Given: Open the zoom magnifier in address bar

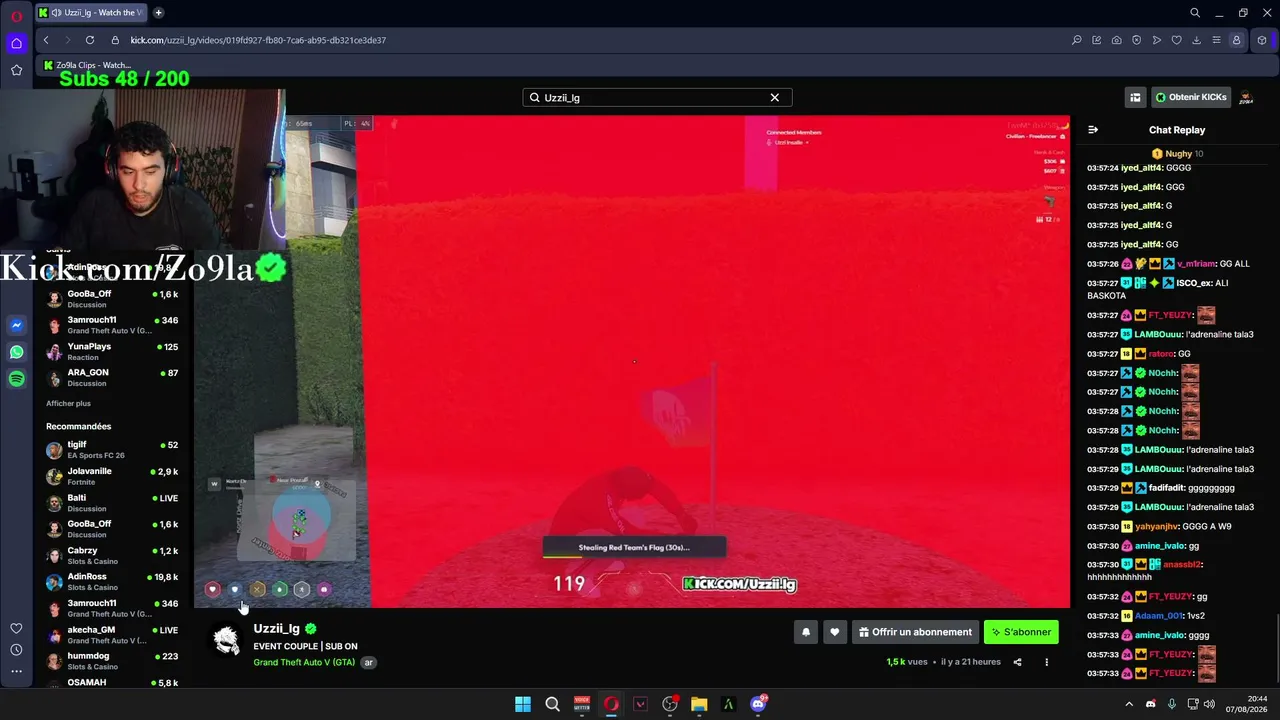Looking at the screenshot, I should click(x=1076, y=40).
